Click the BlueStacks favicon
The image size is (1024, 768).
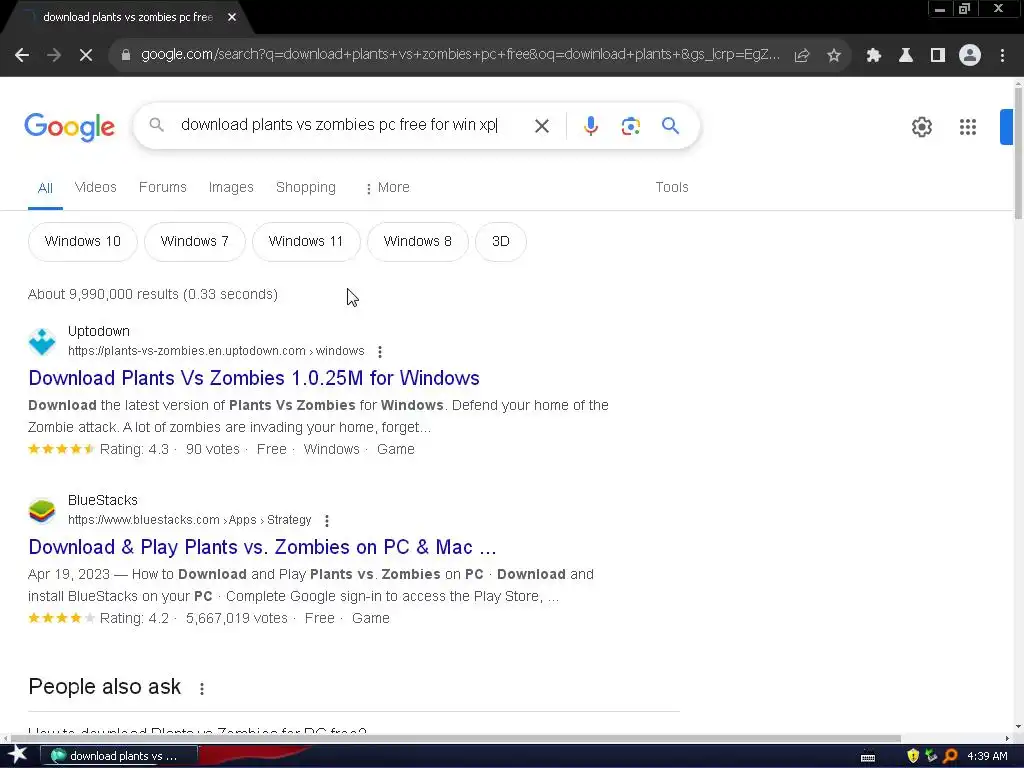click(42, 511)
